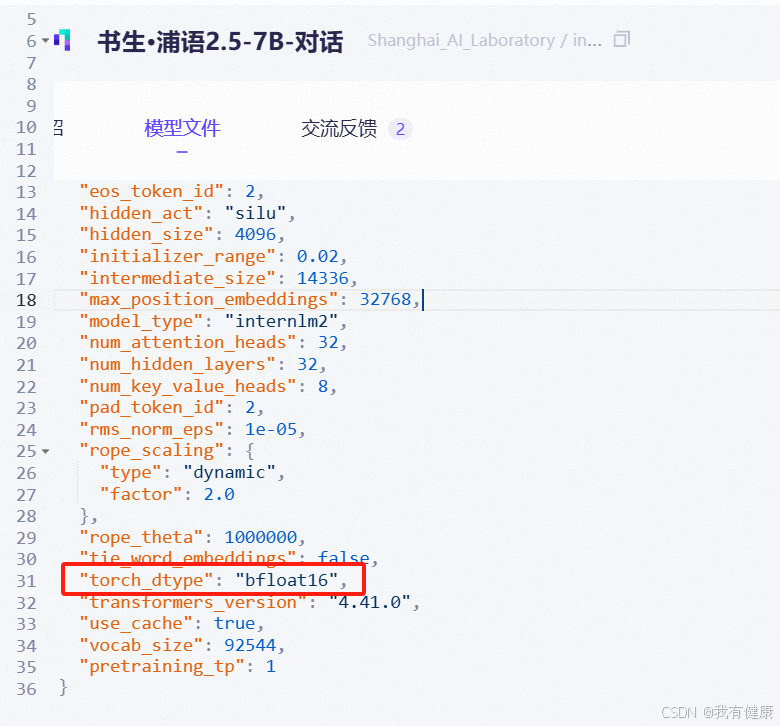Open the Shanghai_AI_Laboratory repository path link
This screenshot has width=780, height=726.
point(485,40)
